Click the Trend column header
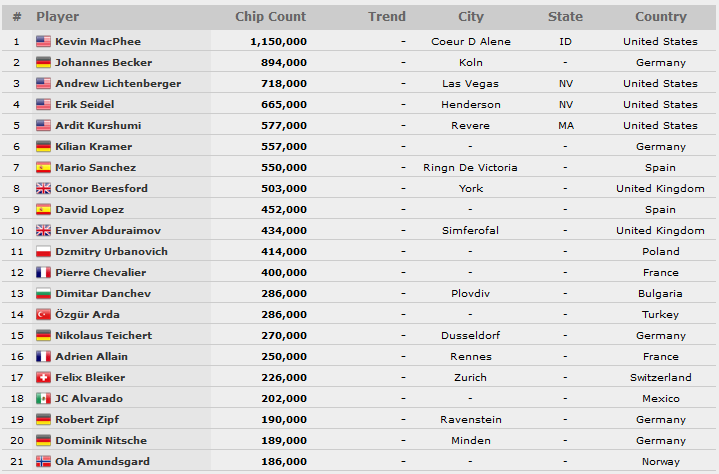This screenshot has width=719, height=474. [387, 17]
